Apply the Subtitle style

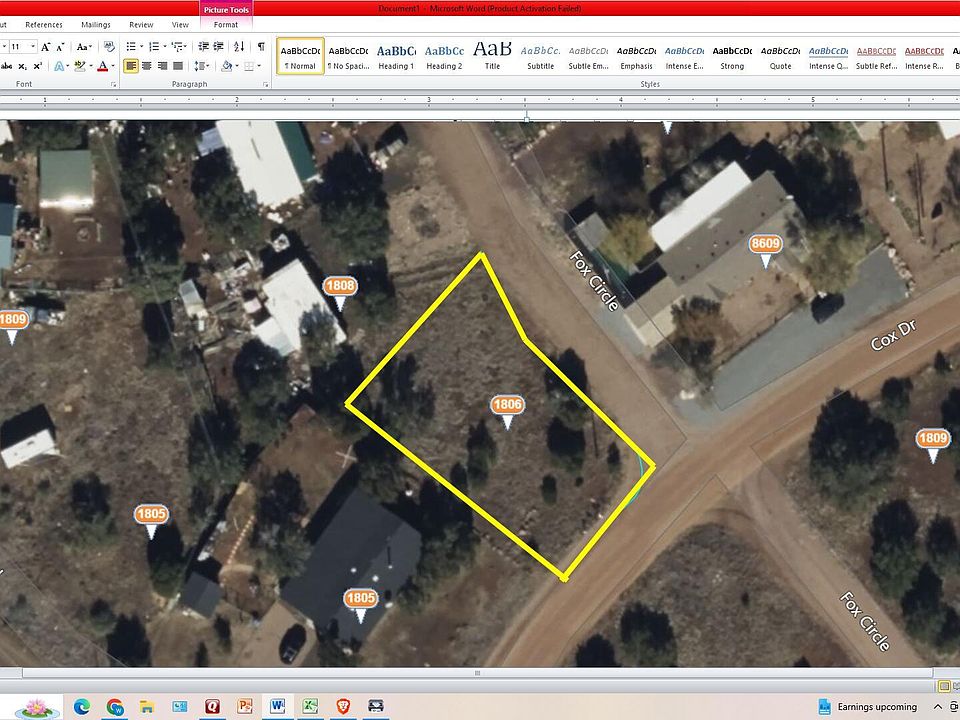tap(541, 56)
